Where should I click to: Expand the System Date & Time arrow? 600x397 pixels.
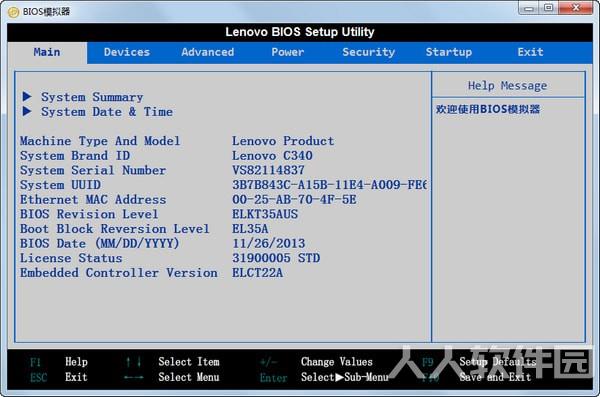point(27,111)
